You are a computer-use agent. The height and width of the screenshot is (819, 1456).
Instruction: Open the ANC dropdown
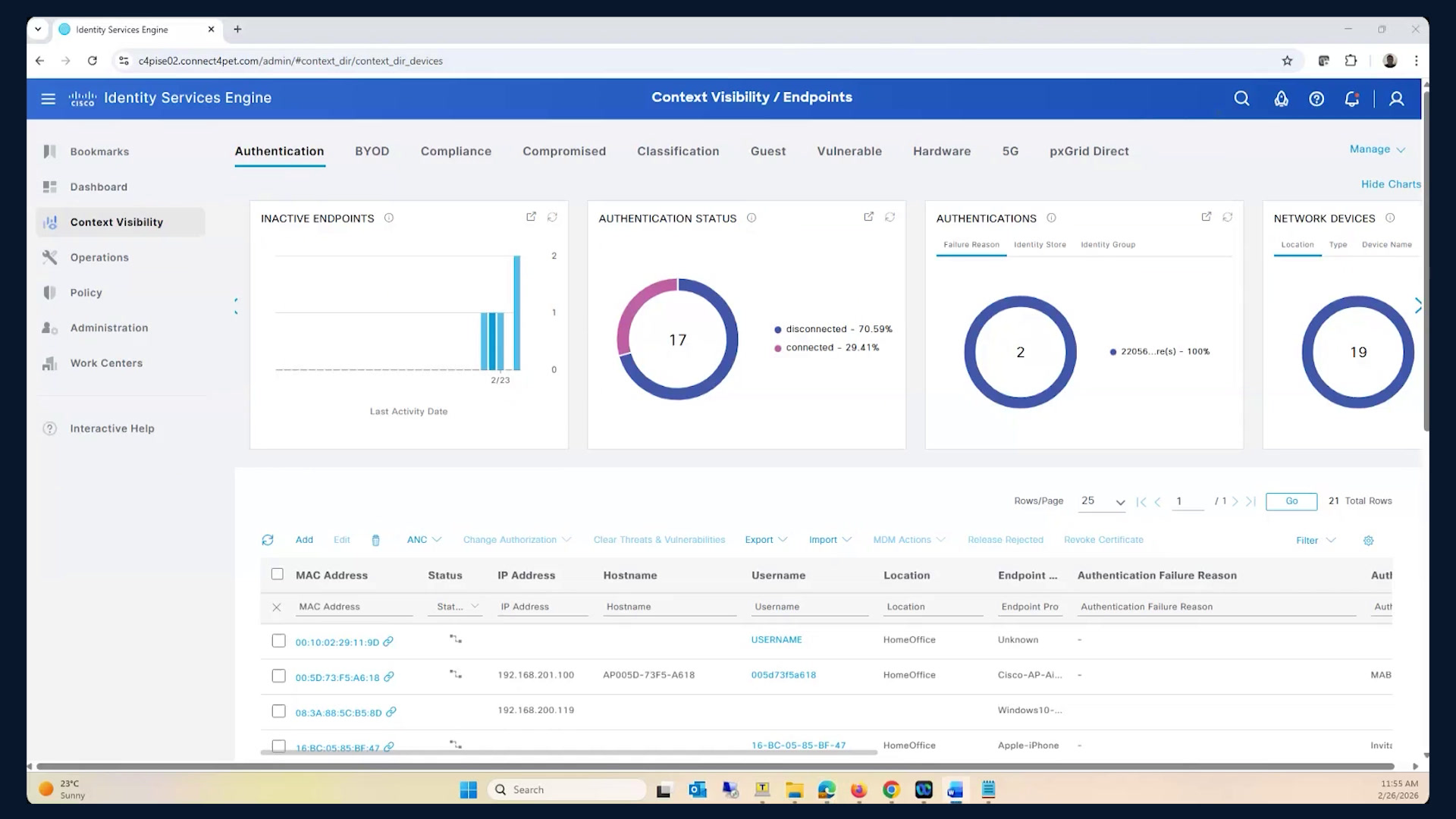coord(424,540)
